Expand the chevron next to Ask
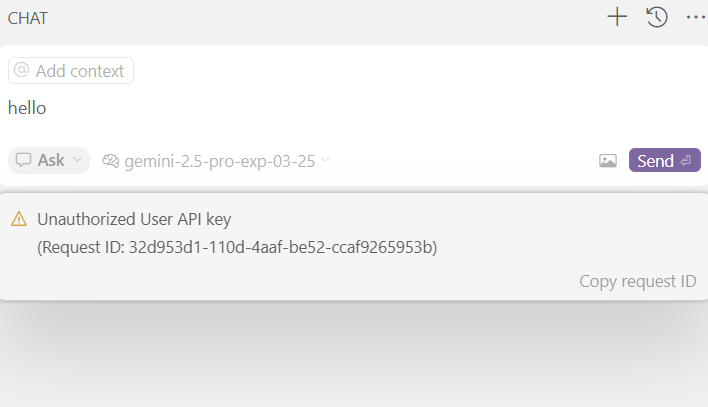Screen dimensions: 708x407 tap(77, 159)
